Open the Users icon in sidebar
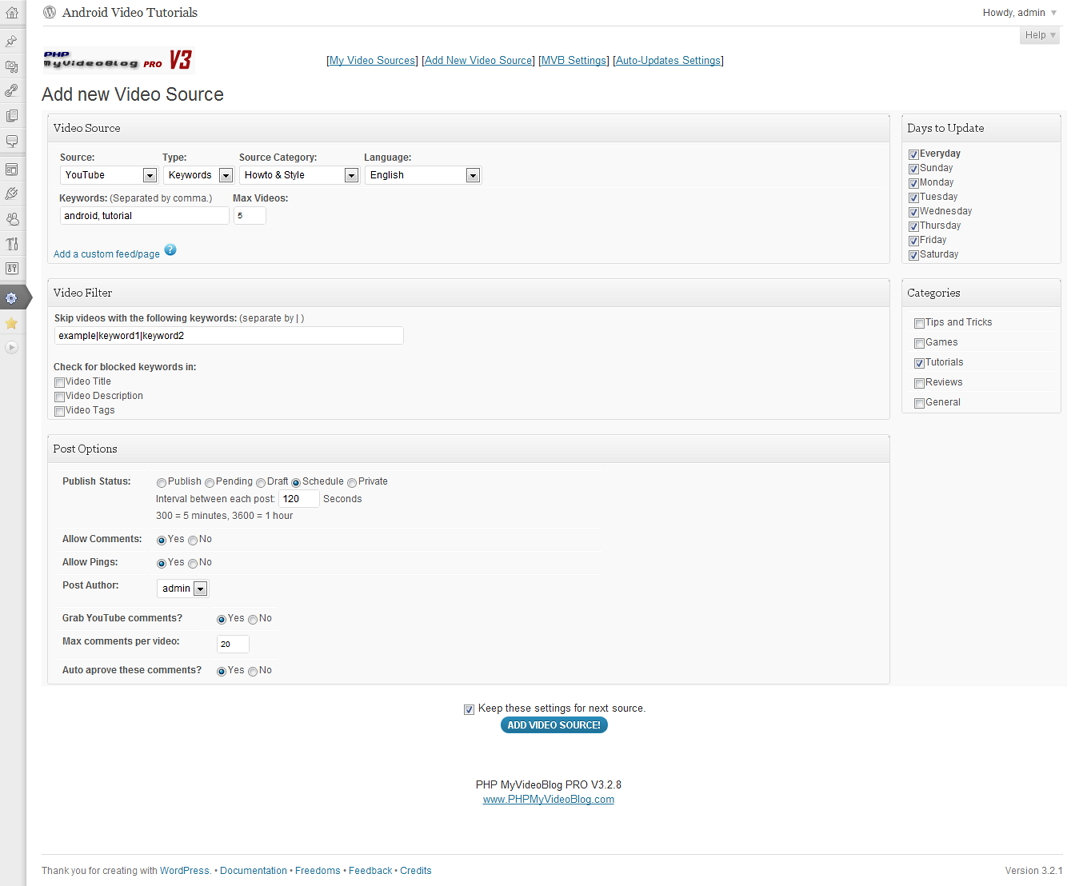 tap(12, 219)
